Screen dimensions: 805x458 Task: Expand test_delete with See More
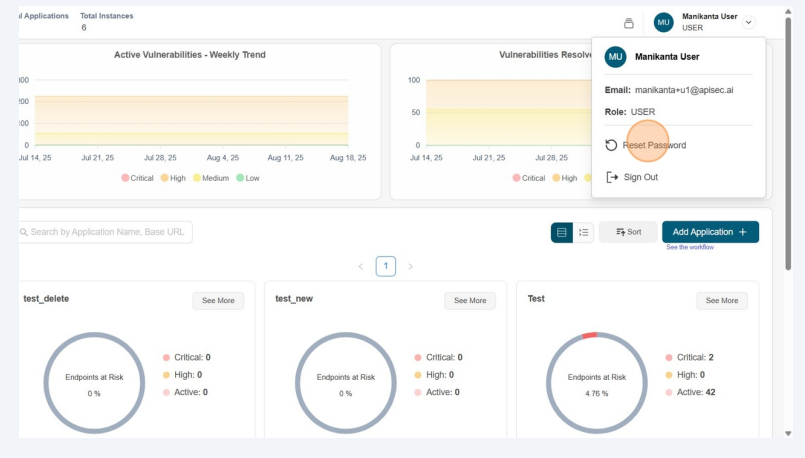218,300
